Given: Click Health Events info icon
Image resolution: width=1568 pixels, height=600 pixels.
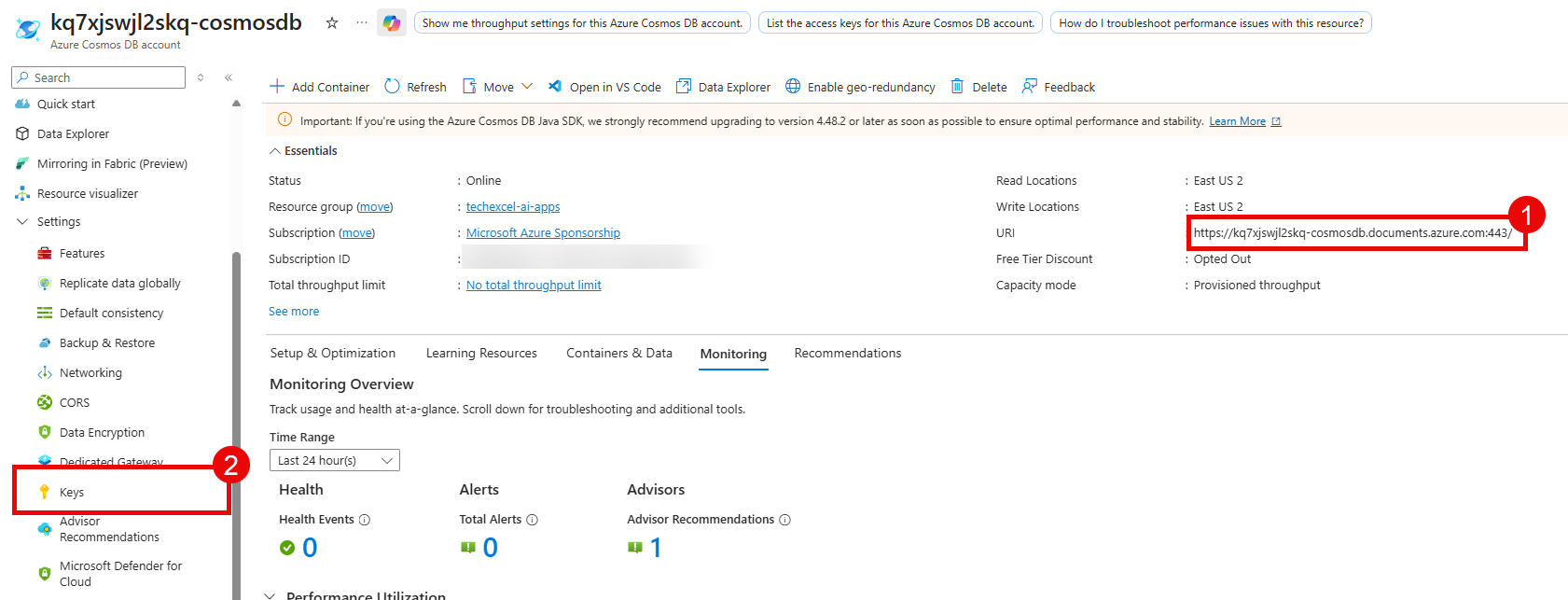Looking at the screenshot, I should 365,520.
